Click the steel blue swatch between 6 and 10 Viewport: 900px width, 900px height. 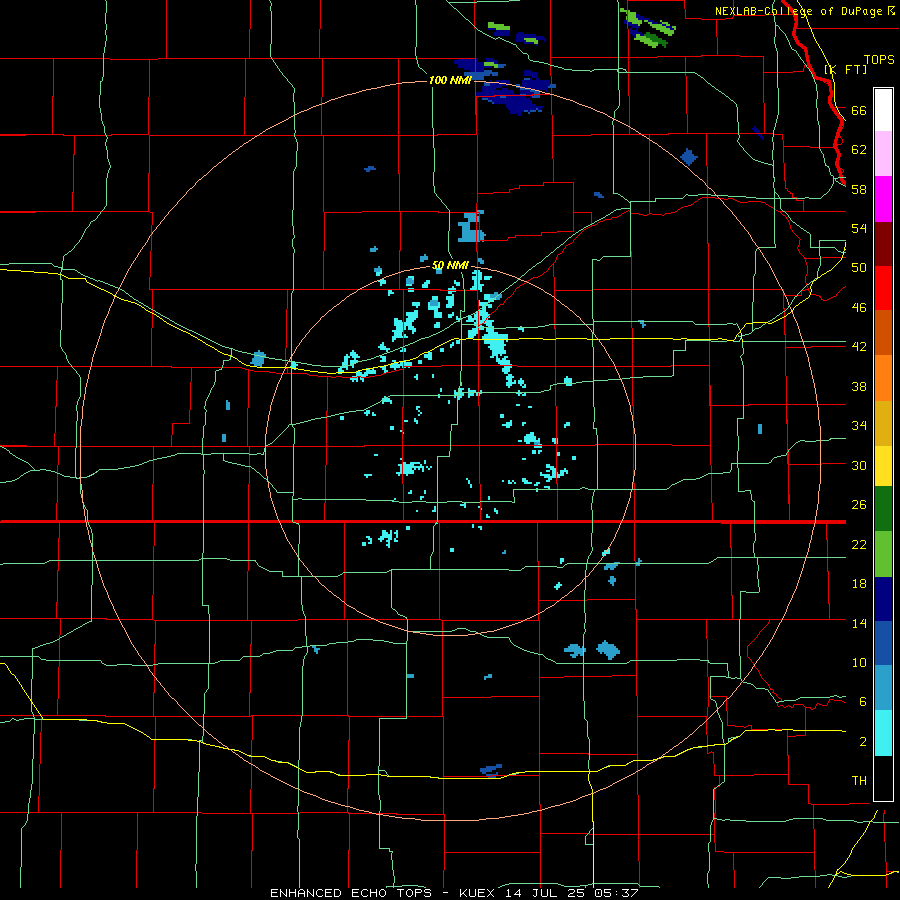(883, 687)
